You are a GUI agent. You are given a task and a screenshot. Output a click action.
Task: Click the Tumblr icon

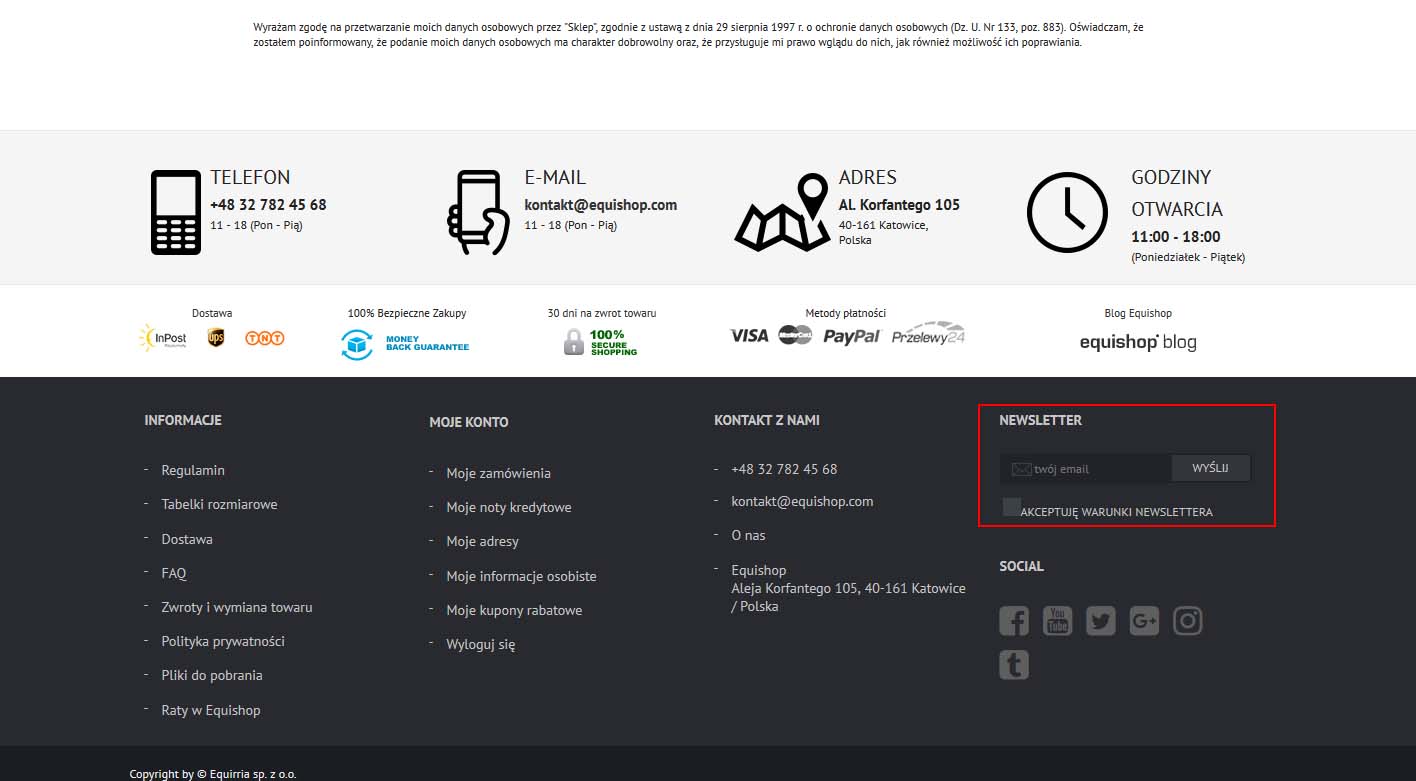[x=1013, y=664]
